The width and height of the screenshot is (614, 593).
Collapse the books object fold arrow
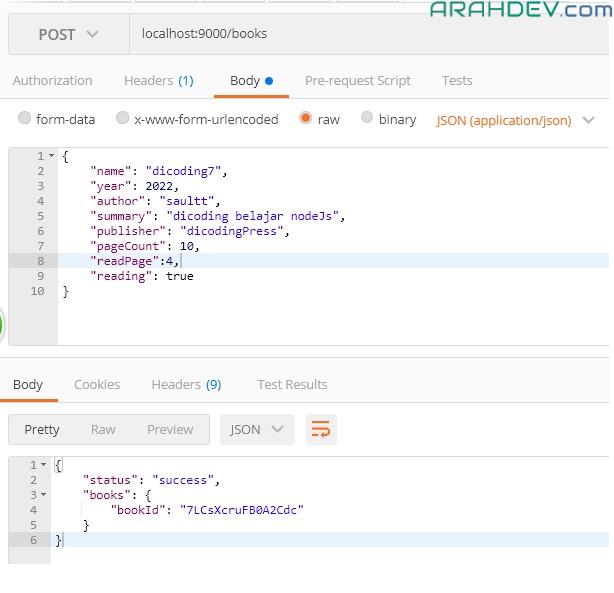tap(45, 495)
